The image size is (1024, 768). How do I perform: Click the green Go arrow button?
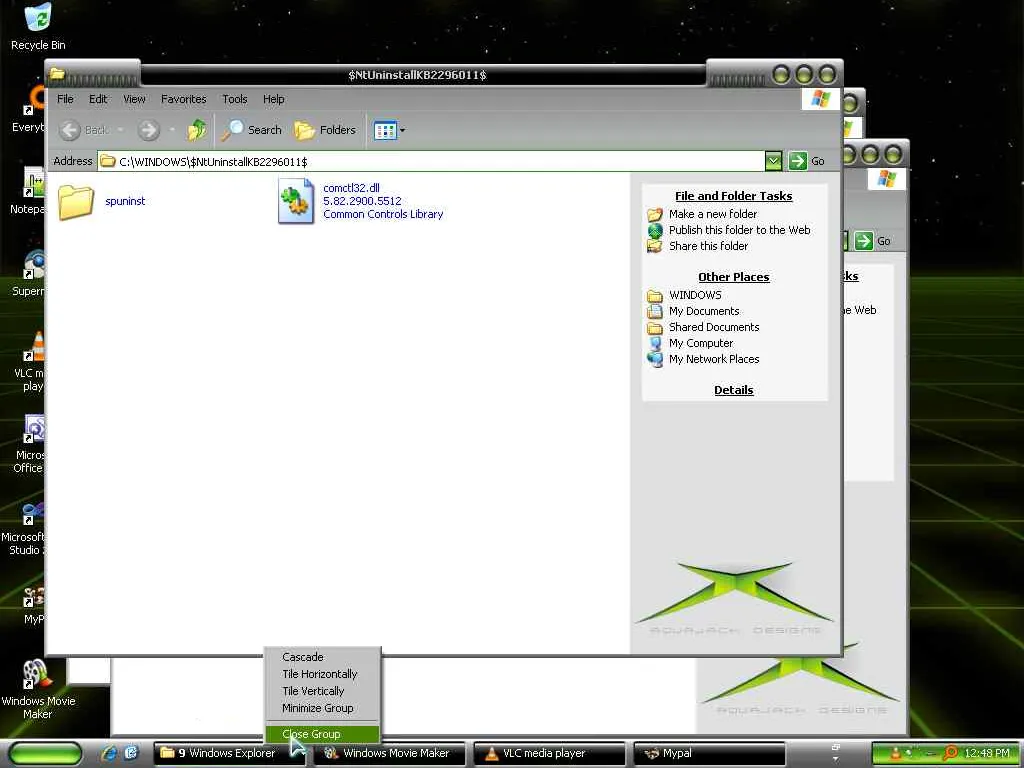[797, 161]
